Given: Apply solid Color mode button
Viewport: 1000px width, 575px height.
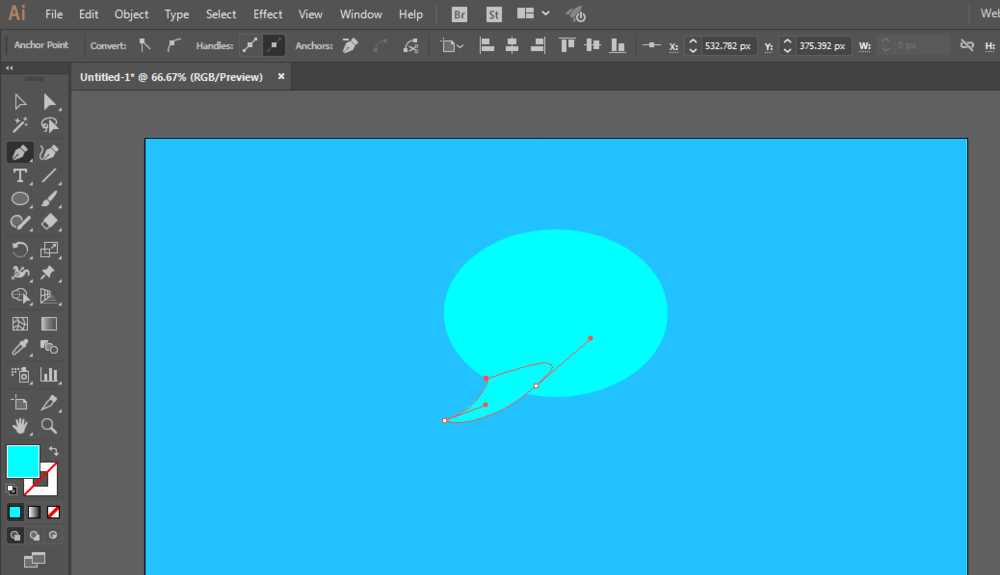Looking at the screenshot, I should tap(15, 513).
